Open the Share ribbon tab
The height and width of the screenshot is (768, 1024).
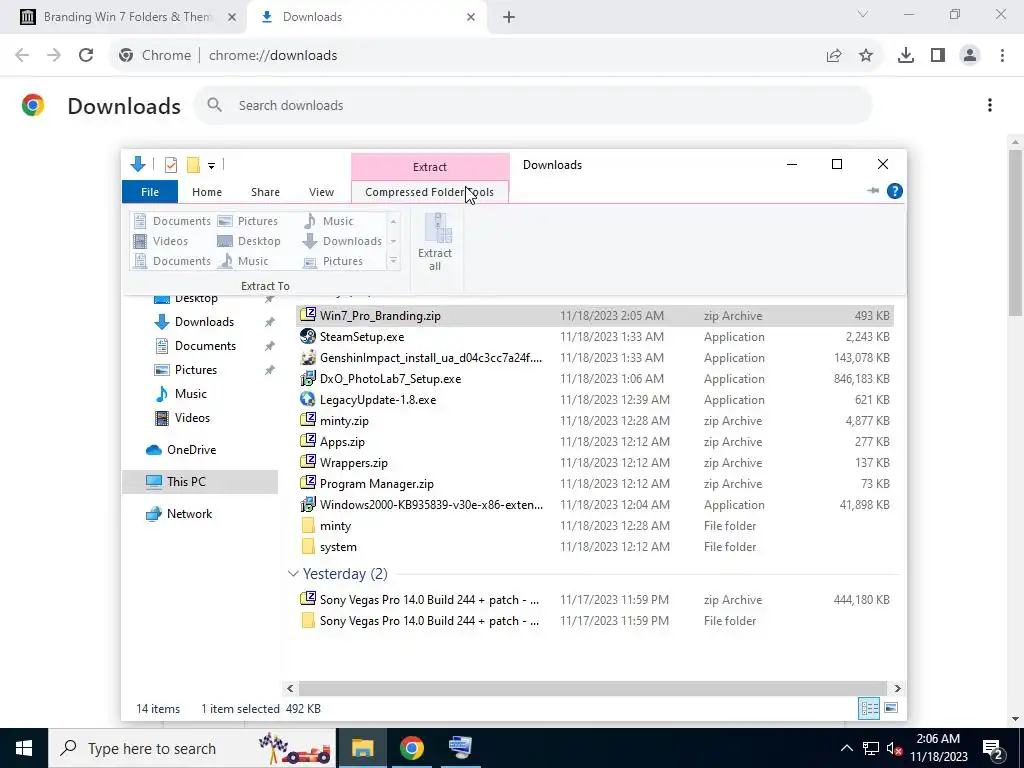(265, 192)
